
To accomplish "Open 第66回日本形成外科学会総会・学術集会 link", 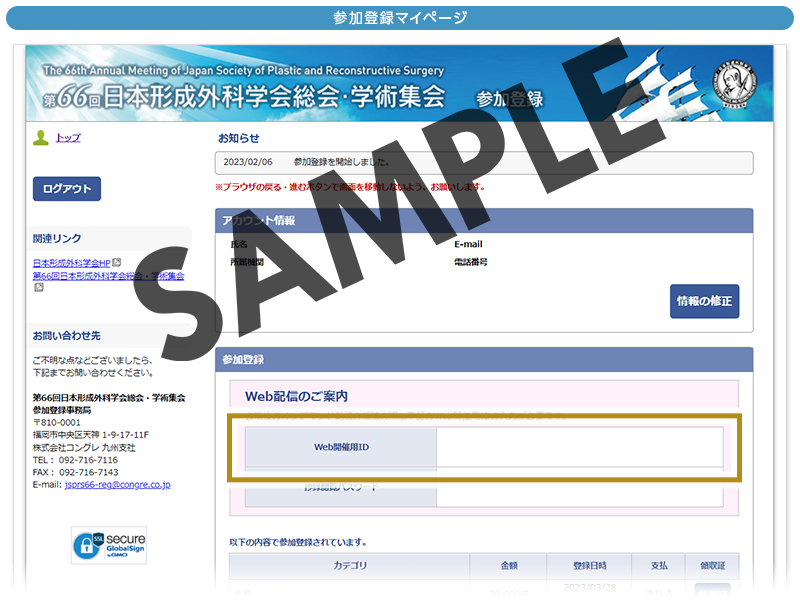I will pos(109,276).
